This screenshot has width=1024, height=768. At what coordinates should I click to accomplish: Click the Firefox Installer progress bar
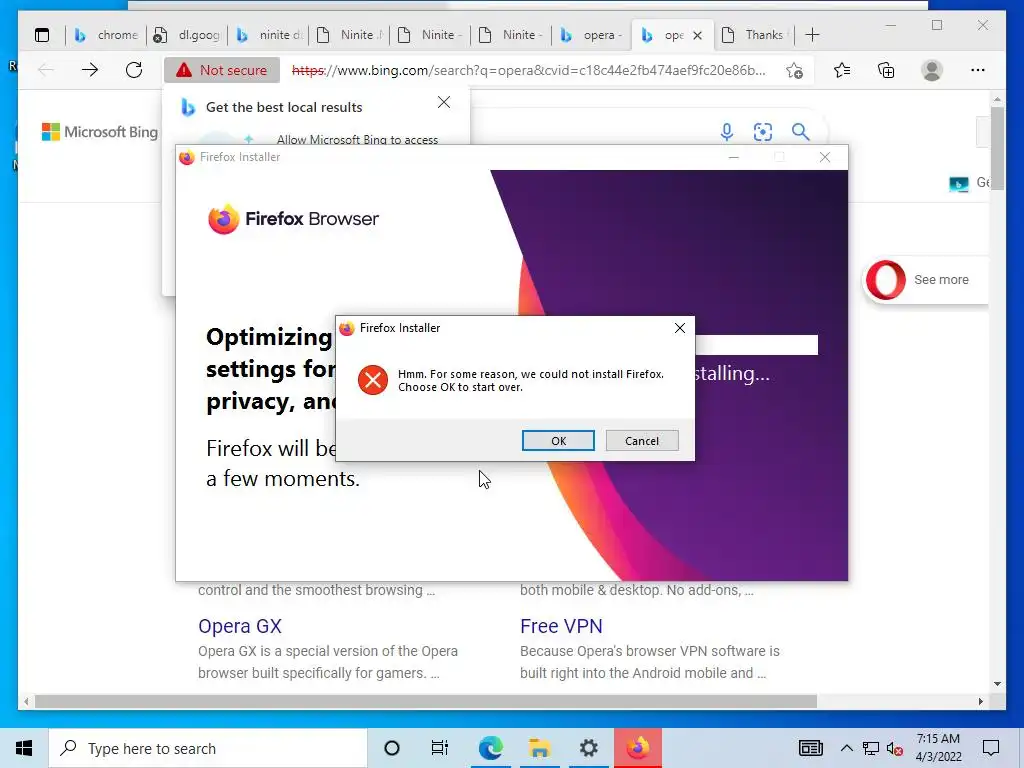pos(756,345)
